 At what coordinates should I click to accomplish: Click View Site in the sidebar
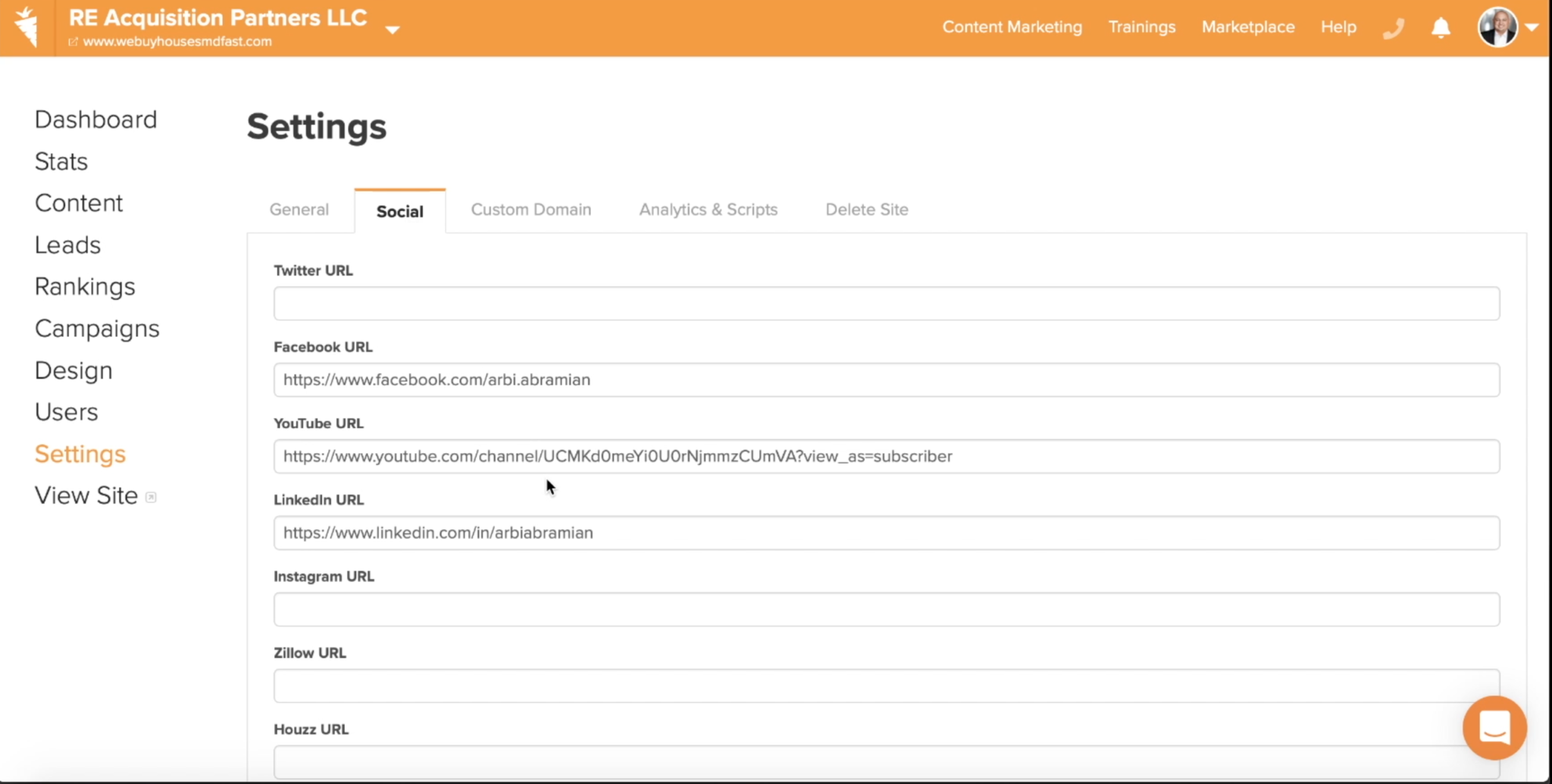(x=86, y=495)
